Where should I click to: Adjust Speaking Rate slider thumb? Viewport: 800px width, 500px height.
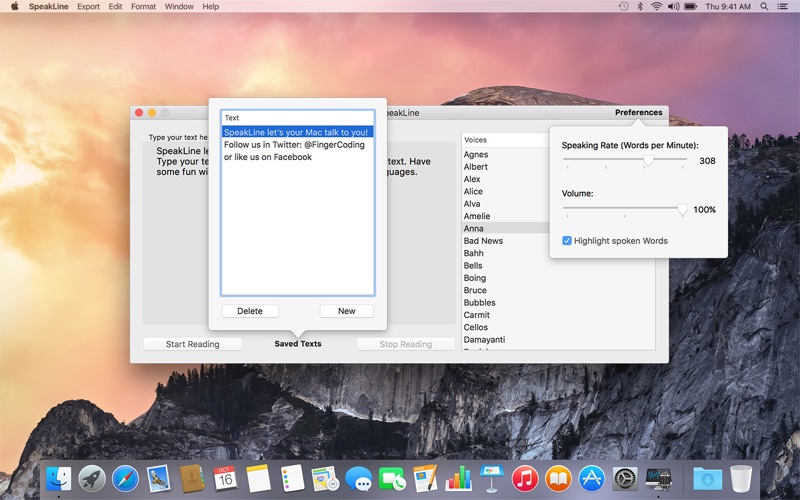pos(648,161)
